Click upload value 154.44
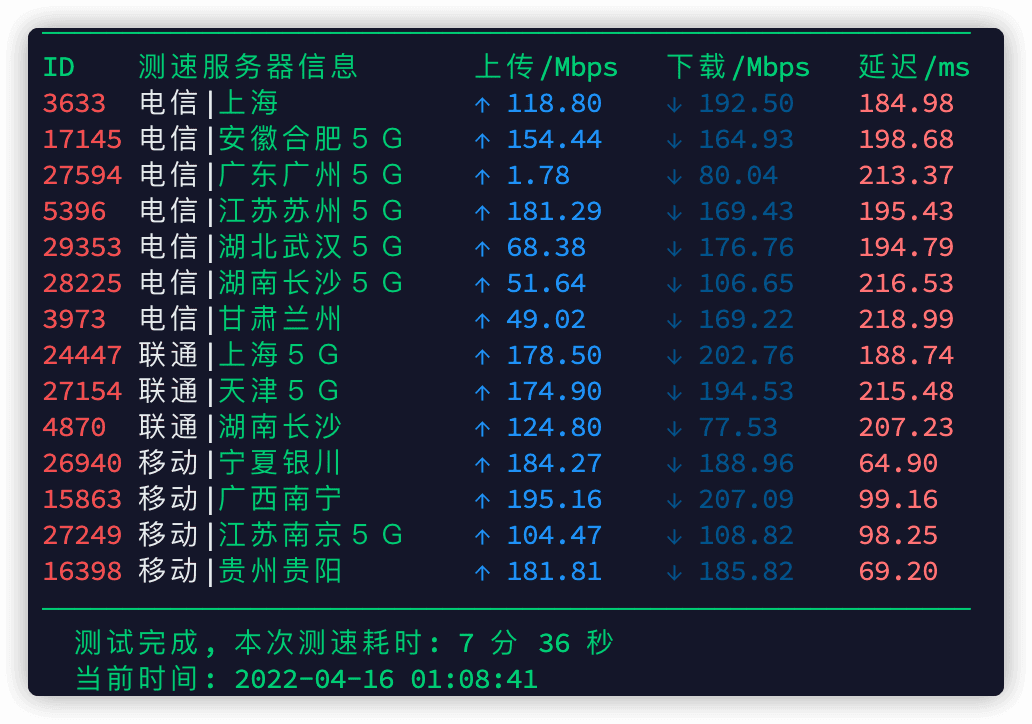 click(x=554, y=140)
